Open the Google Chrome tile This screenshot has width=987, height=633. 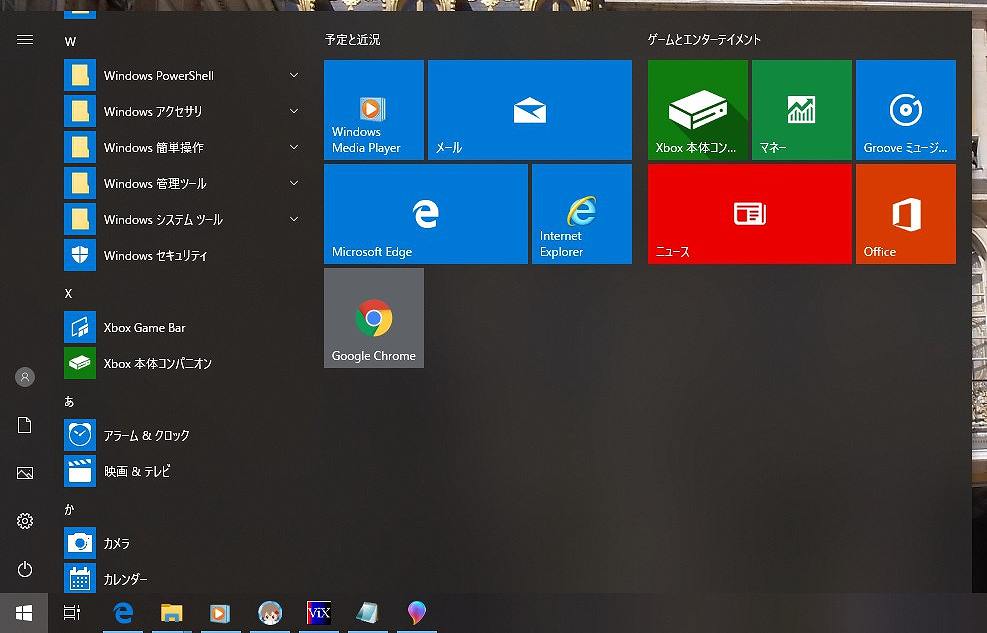point(374,318)
